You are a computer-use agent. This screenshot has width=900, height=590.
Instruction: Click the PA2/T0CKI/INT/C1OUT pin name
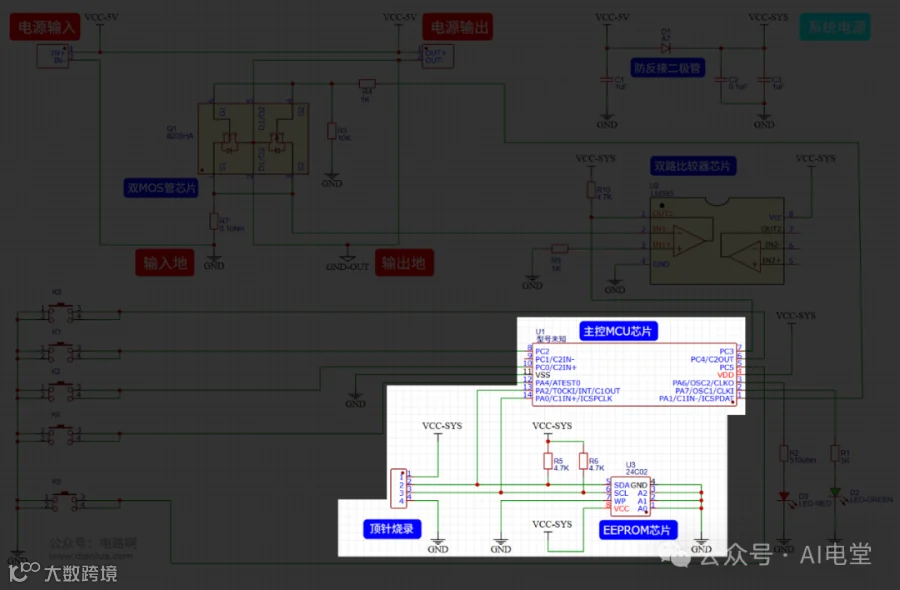pyautogui.click(x=577, y=391)
